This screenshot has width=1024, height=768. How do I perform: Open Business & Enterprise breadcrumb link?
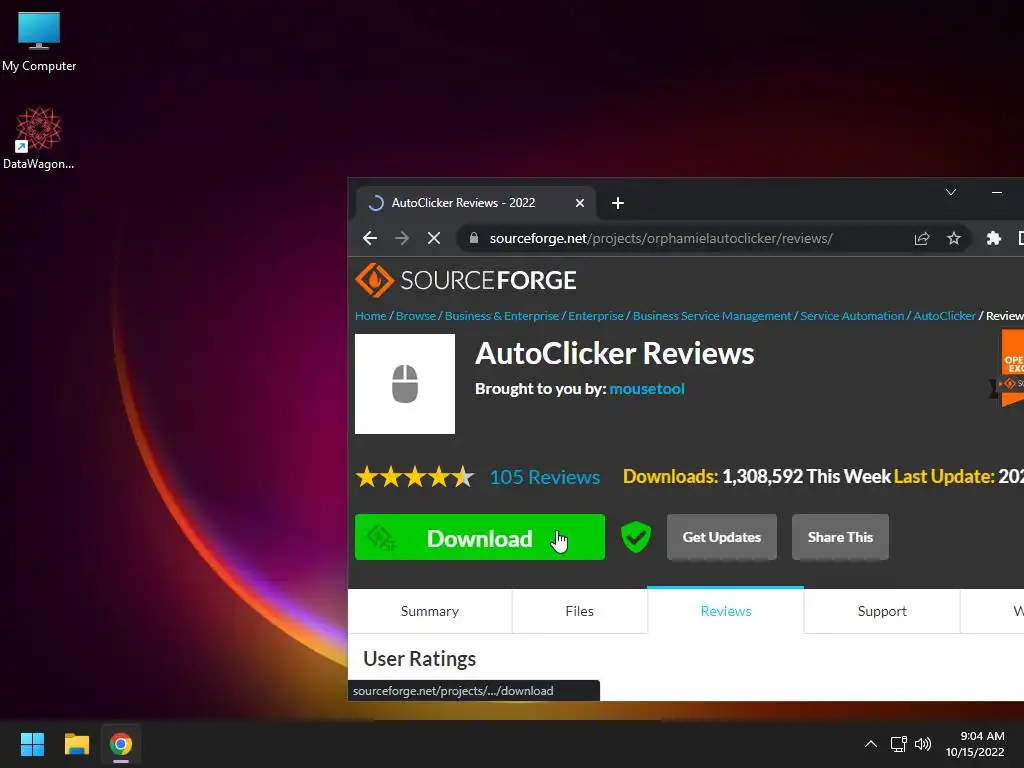[x=502, y=316]
